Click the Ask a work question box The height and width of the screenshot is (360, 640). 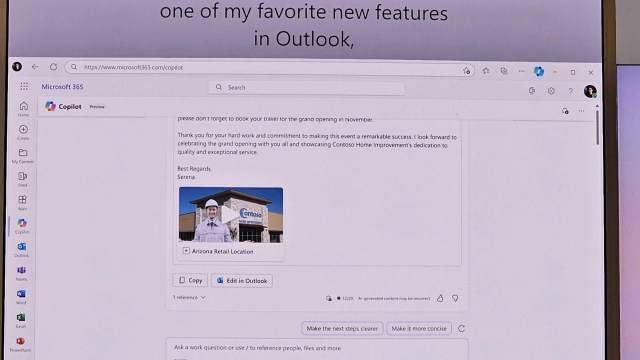coord(317,348)
